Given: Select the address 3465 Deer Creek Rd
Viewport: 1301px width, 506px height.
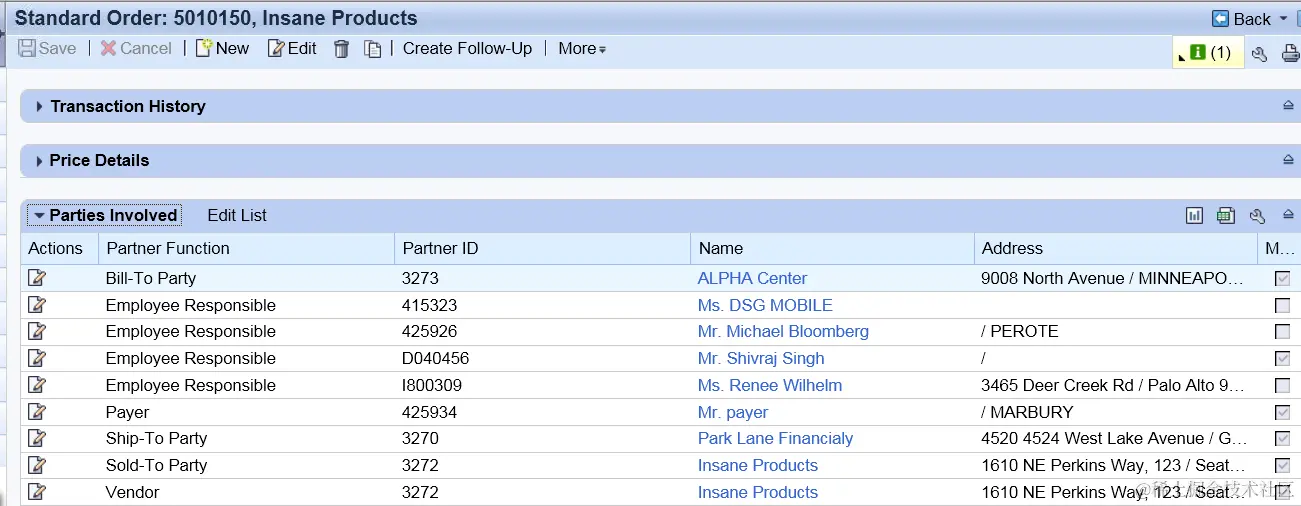Looking at the screenshot, I should coord(1113,385).
